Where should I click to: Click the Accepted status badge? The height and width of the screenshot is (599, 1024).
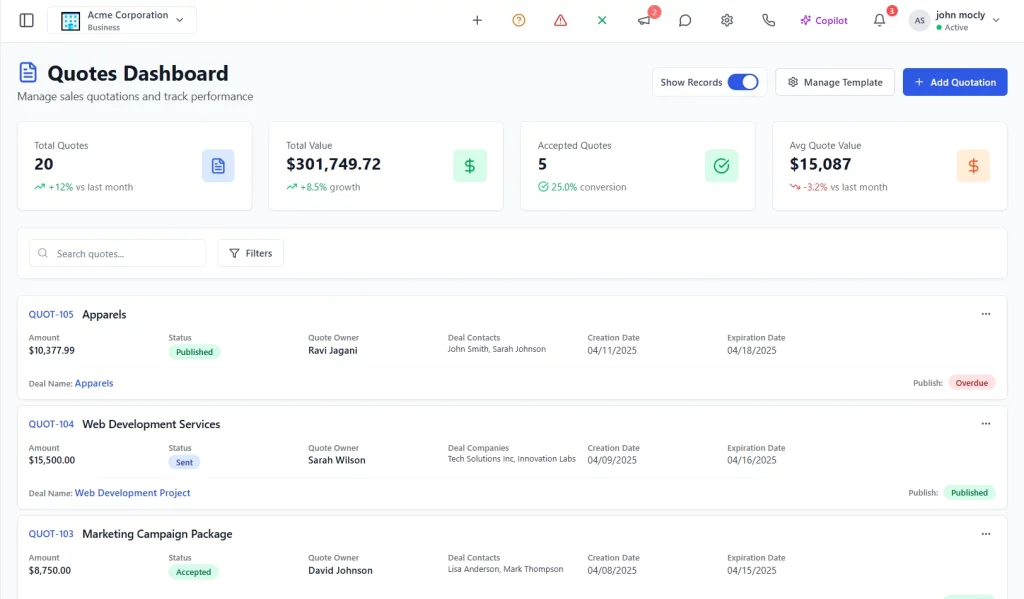pyautogui.click(x=193, y=572)
